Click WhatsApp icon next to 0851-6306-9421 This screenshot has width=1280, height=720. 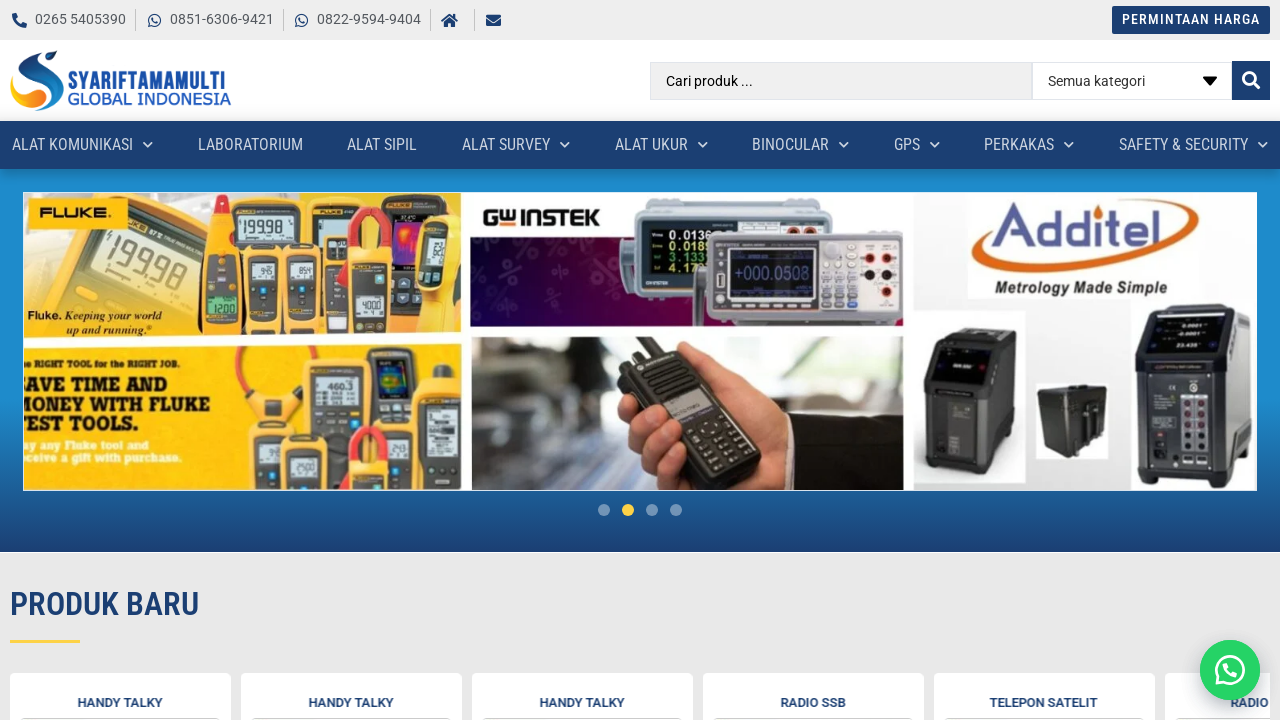point(154,20)
